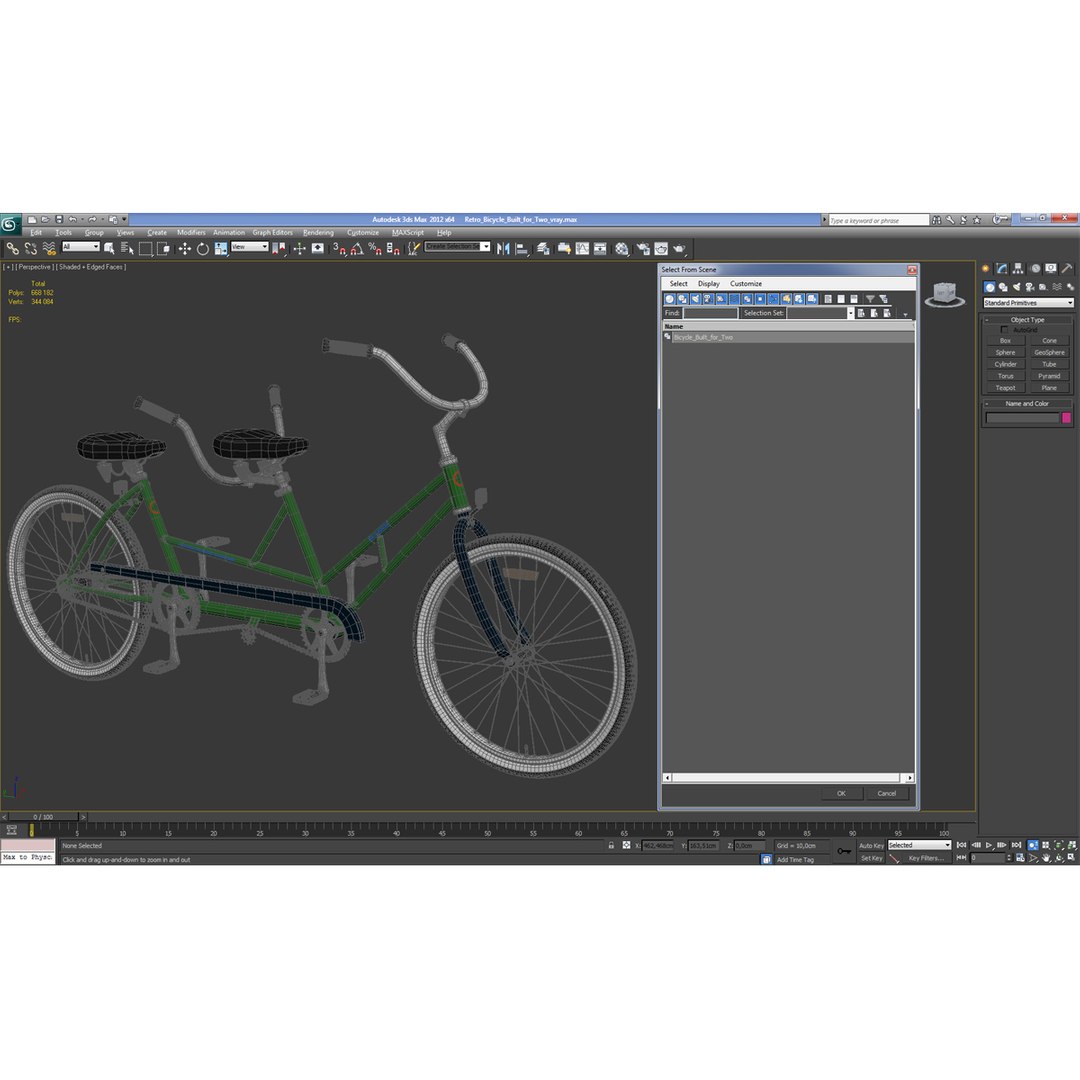Select the Link tool in main toolbar
Screen dimensions: 1080x1080
point(12,249)
